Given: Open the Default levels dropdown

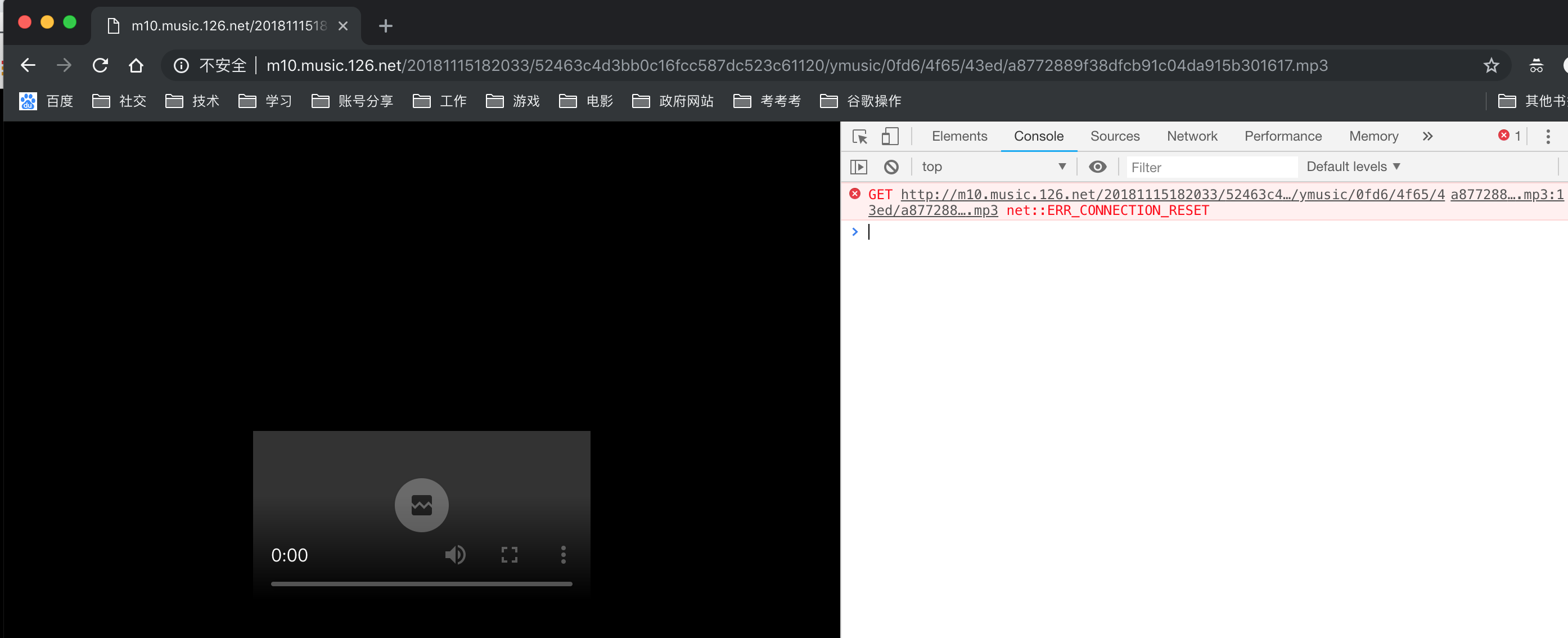Looking at the screenshot, I should coord(1353,166).
